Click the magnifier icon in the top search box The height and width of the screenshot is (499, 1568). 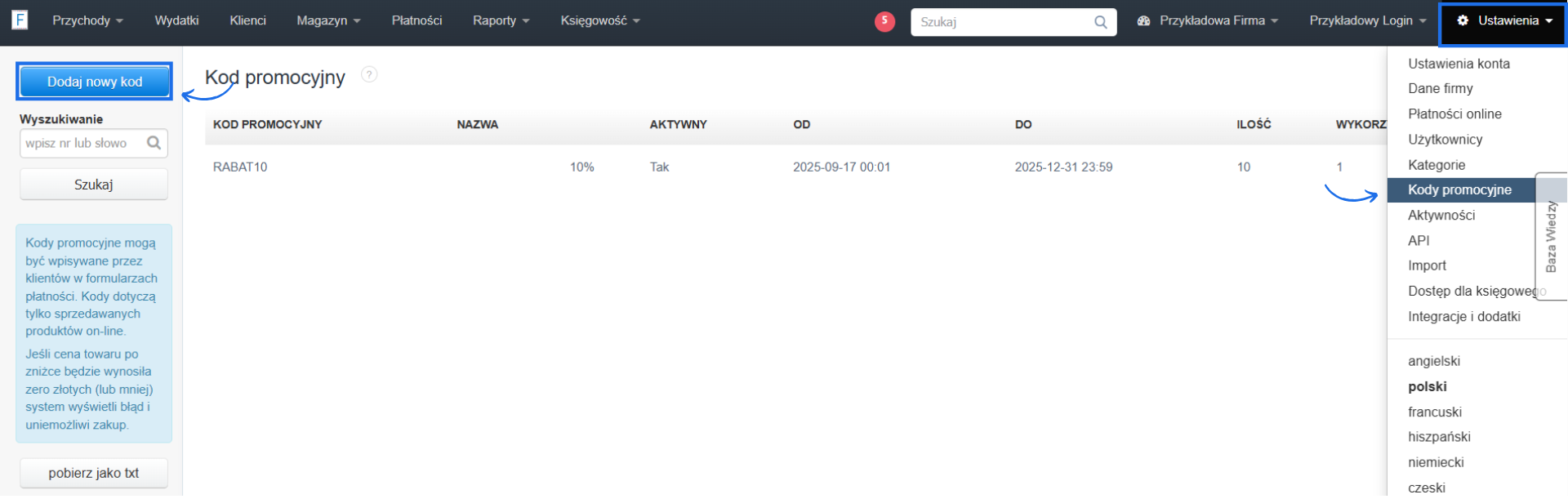click(x=1101, y=22)
